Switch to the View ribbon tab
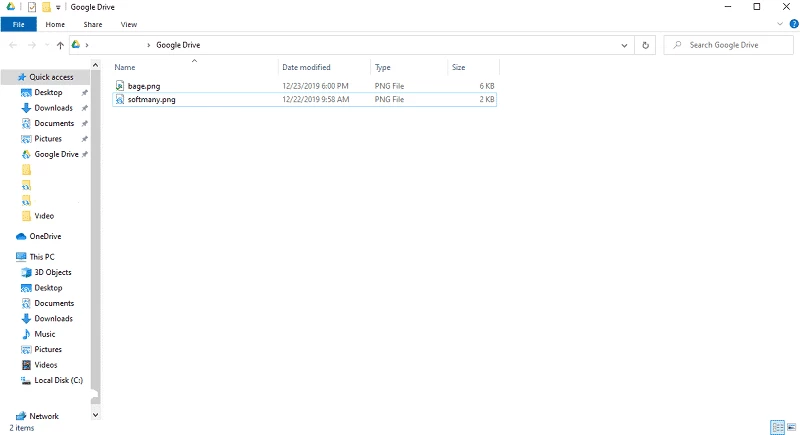 [x=129, y=24]
